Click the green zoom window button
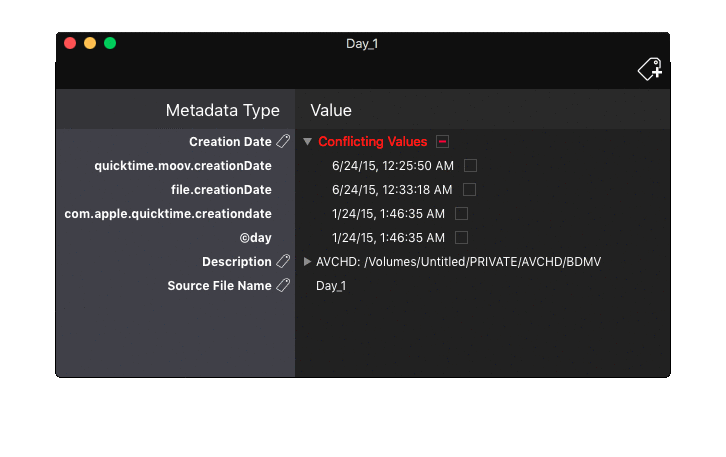Screen dimensions: 726x457 [110, 43]
